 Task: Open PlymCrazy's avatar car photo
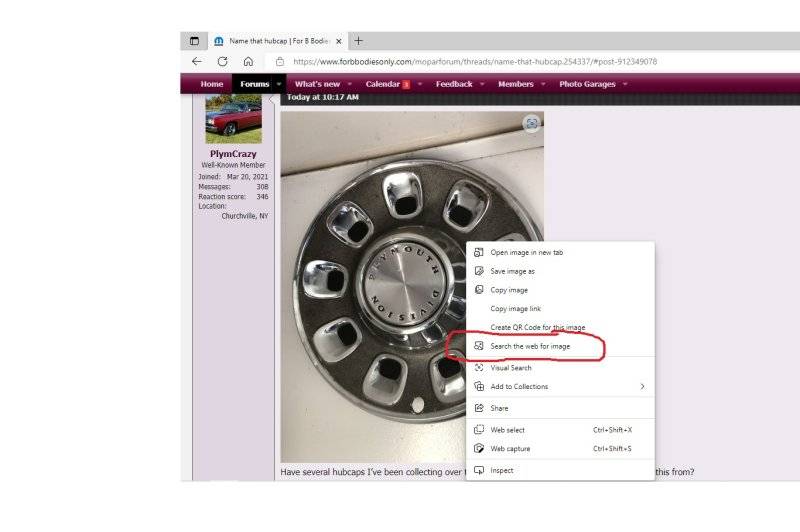233,119
